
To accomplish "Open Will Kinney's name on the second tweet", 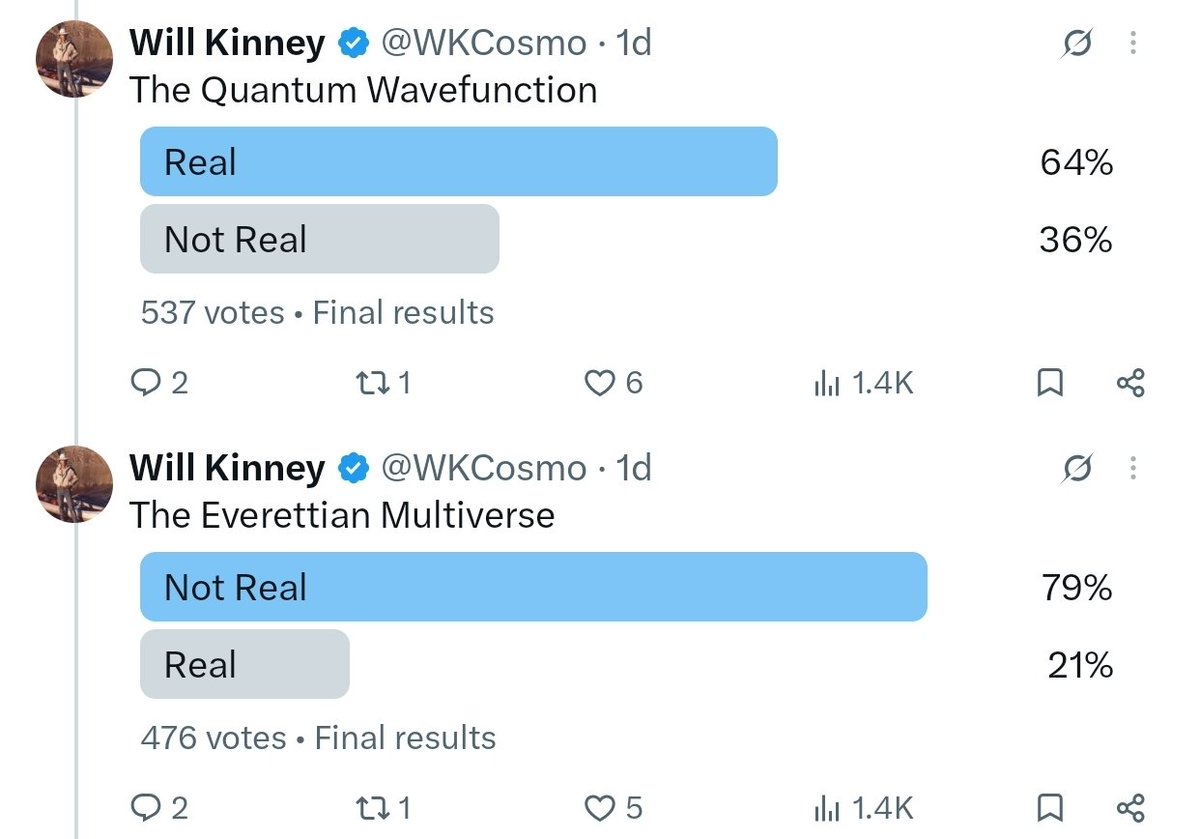I will click(227, 467).
